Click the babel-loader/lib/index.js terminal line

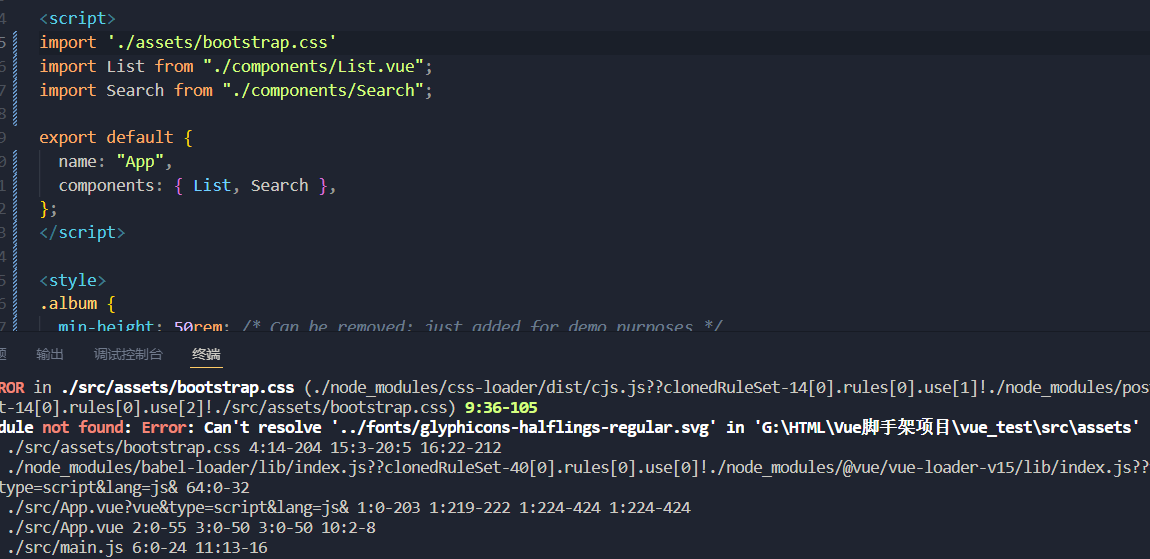tap(578, 468)
